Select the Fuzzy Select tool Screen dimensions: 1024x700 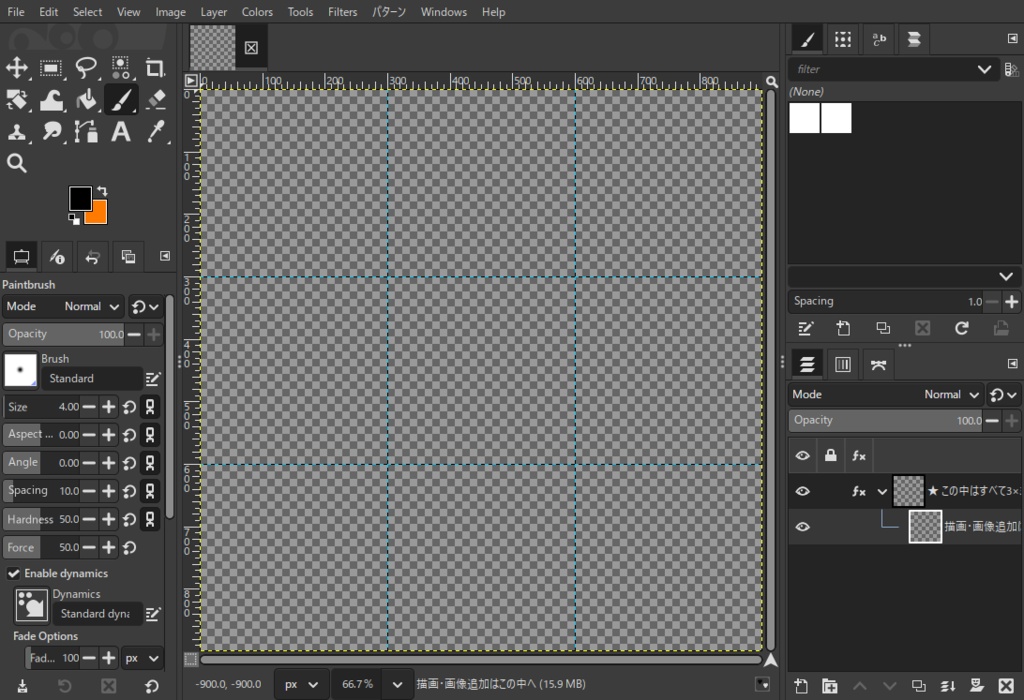tap(121, 67)
